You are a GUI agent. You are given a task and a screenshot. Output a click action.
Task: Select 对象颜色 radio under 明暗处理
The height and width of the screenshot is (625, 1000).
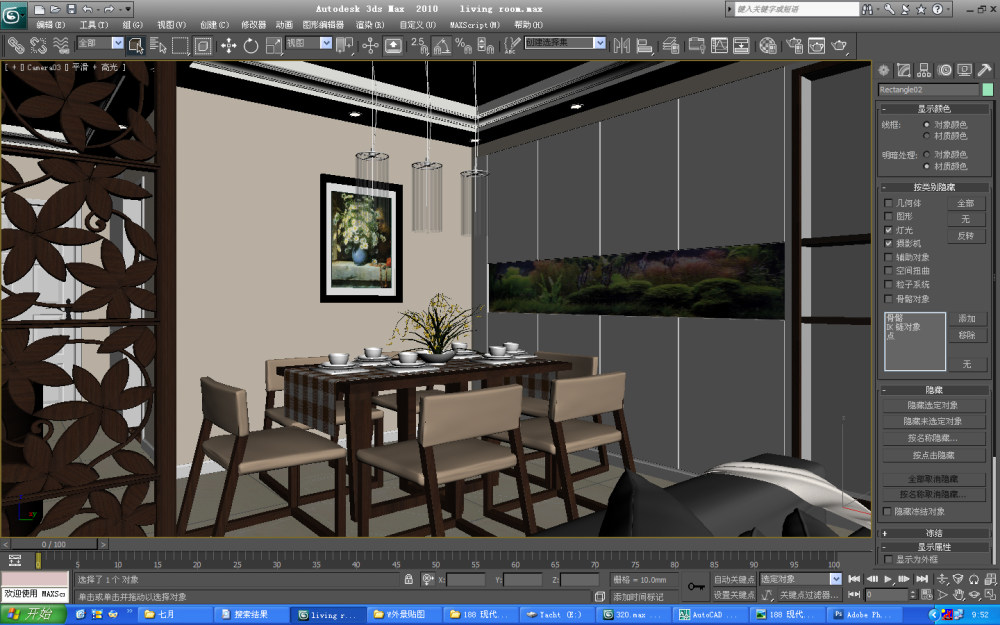click(927, 154)
